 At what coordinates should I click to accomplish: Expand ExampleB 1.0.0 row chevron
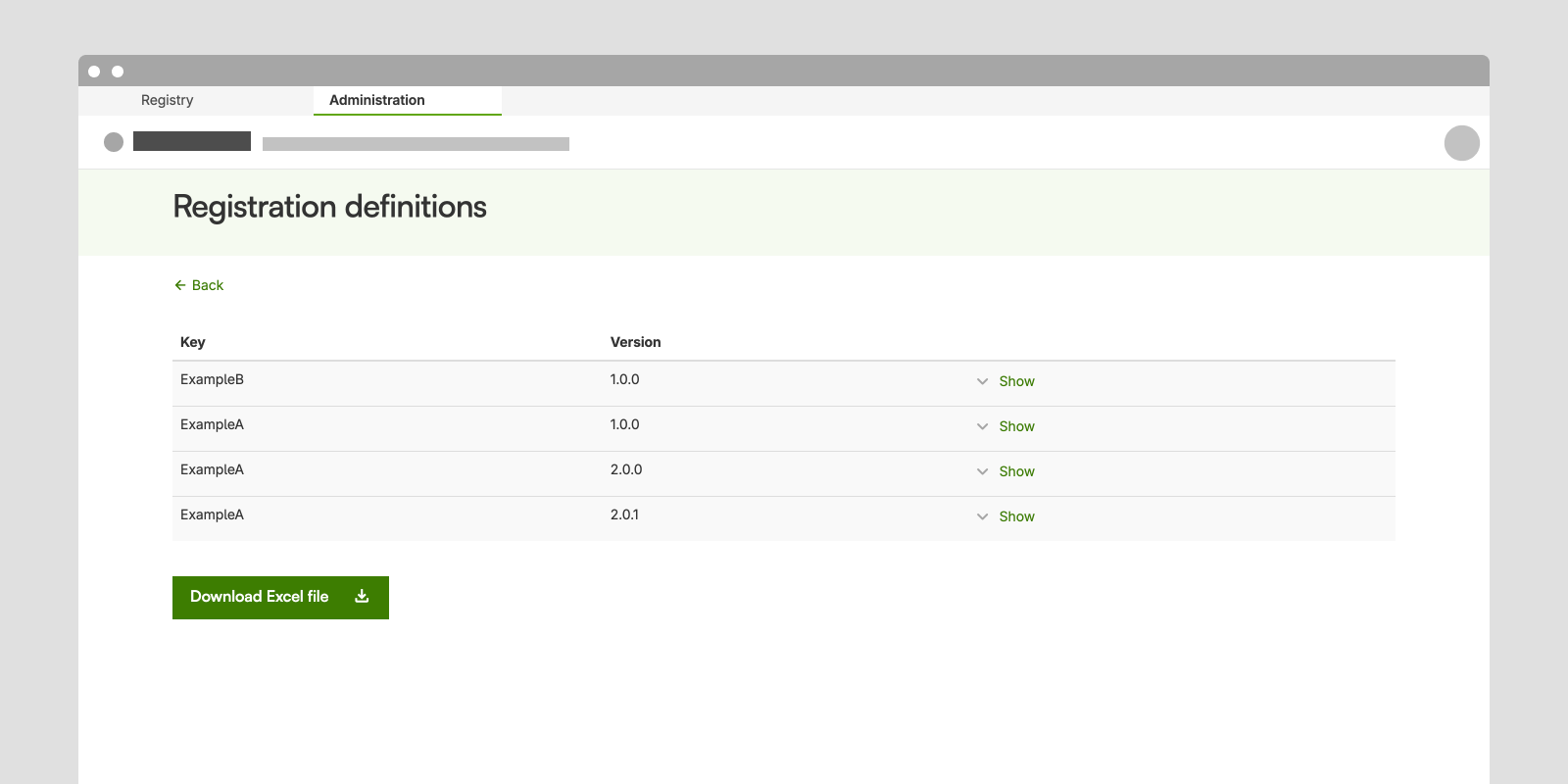pos(982,381)
